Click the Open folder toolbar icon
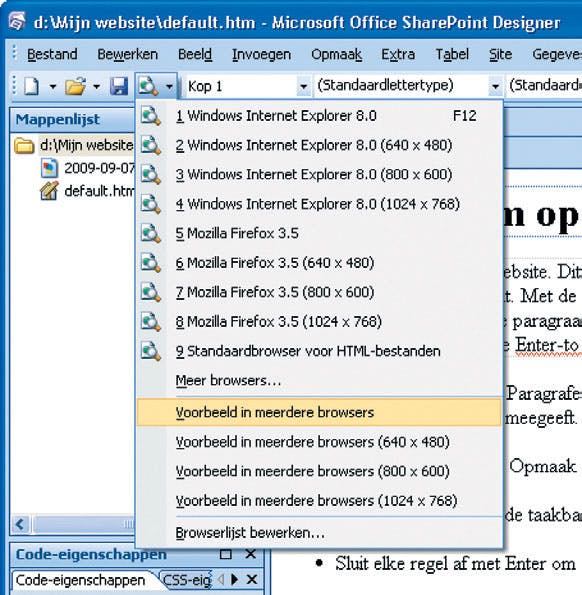This screenshot has height=595, width=582. click(76, 87)
